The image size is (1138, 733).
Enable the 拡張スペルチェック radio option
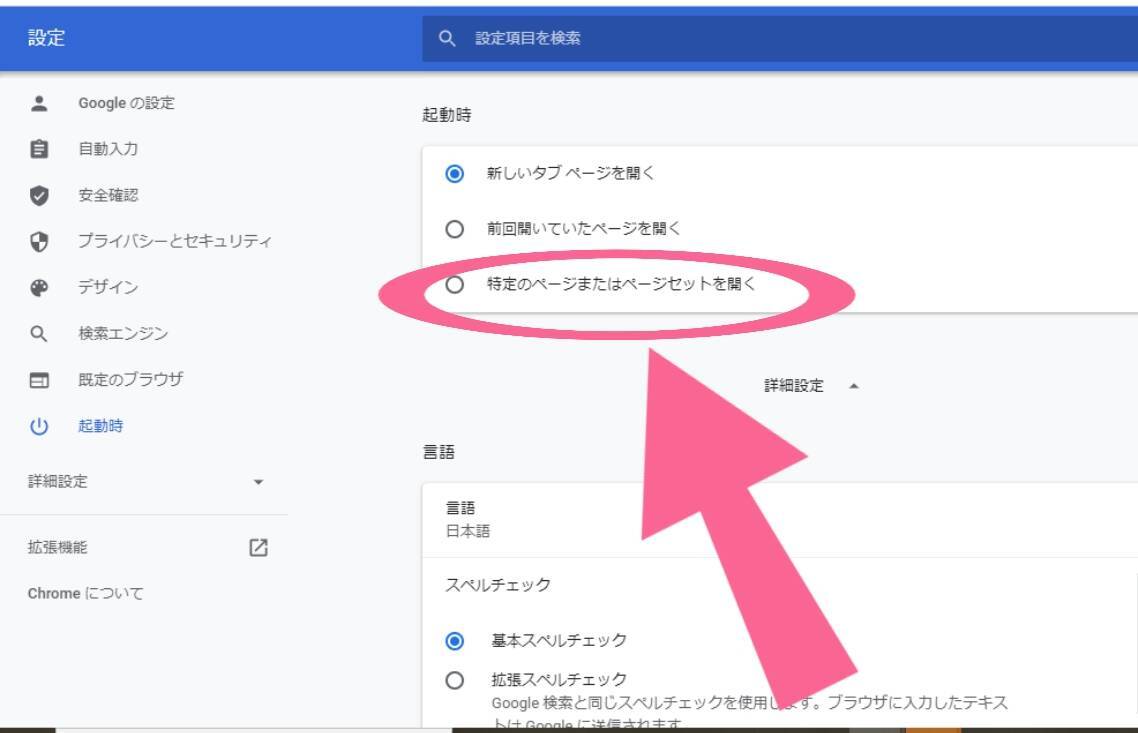(455, 680)
